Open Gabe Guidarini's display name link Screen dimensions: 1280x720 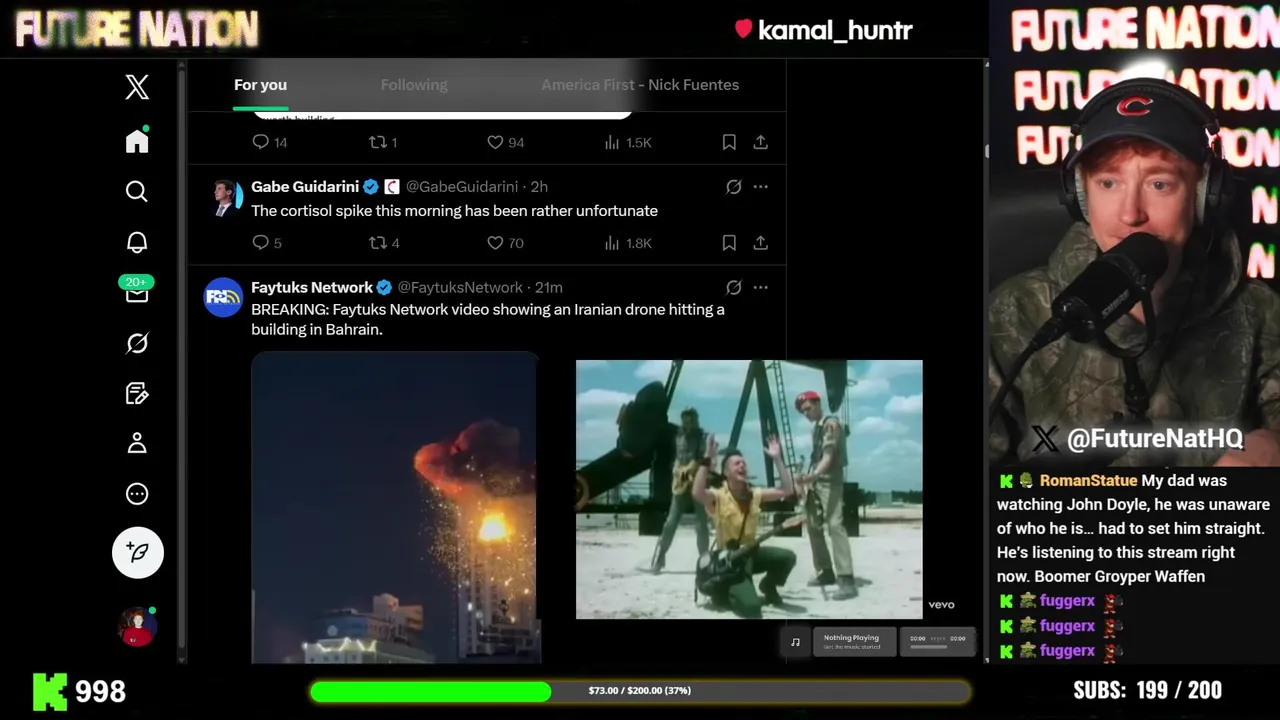click(305, 187)
